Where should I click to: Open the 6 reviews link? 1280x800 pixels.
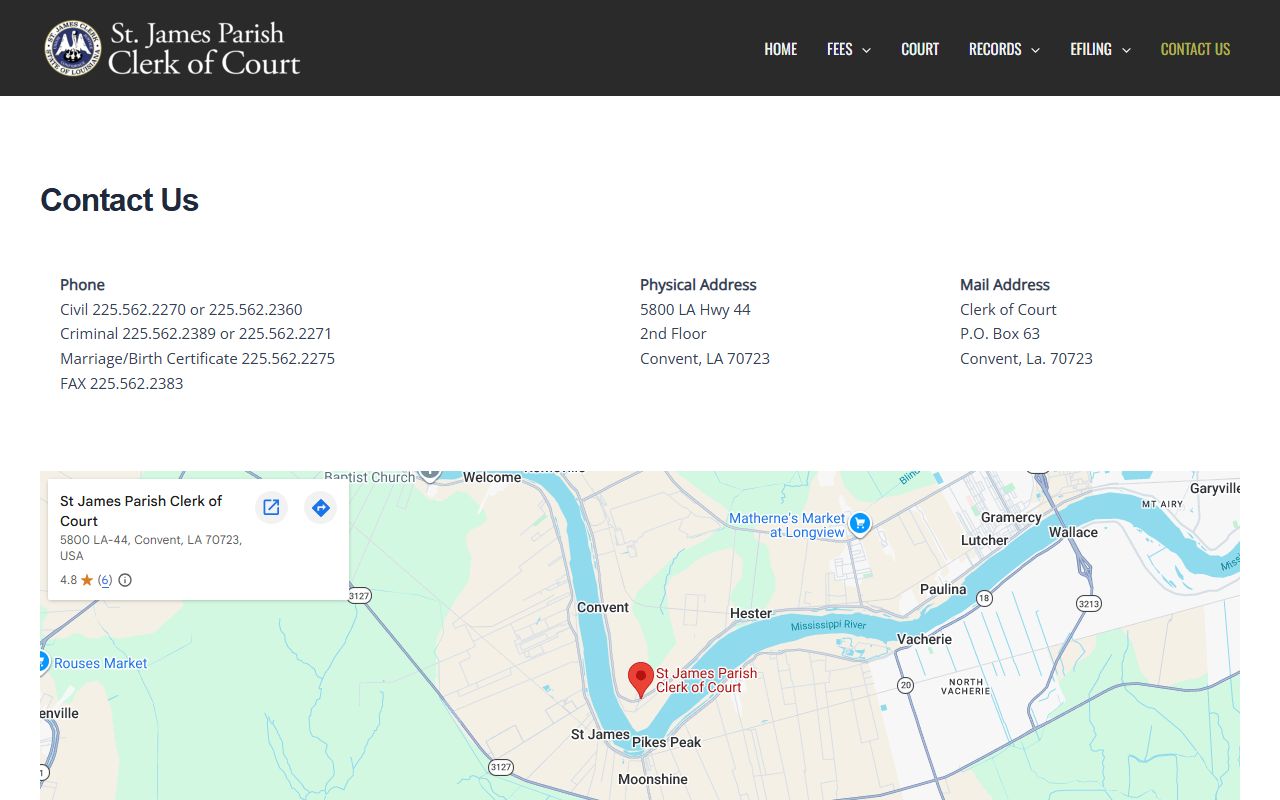click(104, 580)
